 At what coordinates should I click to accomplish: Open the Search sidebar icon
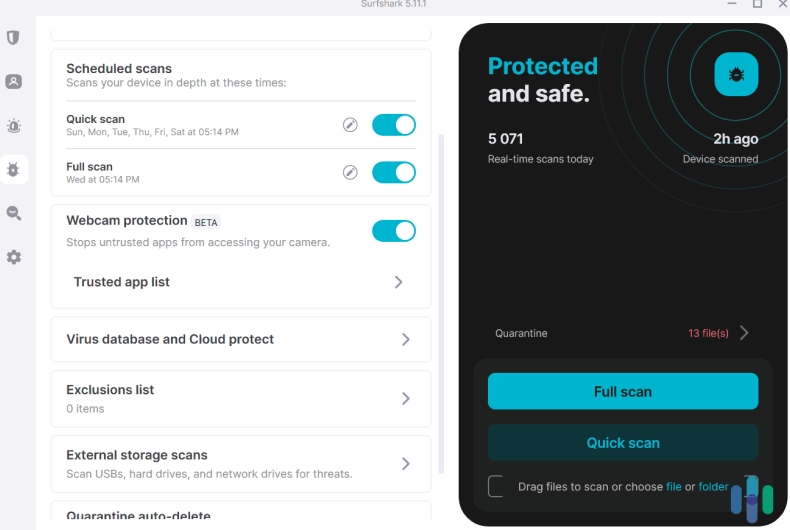tap(13, 213)
